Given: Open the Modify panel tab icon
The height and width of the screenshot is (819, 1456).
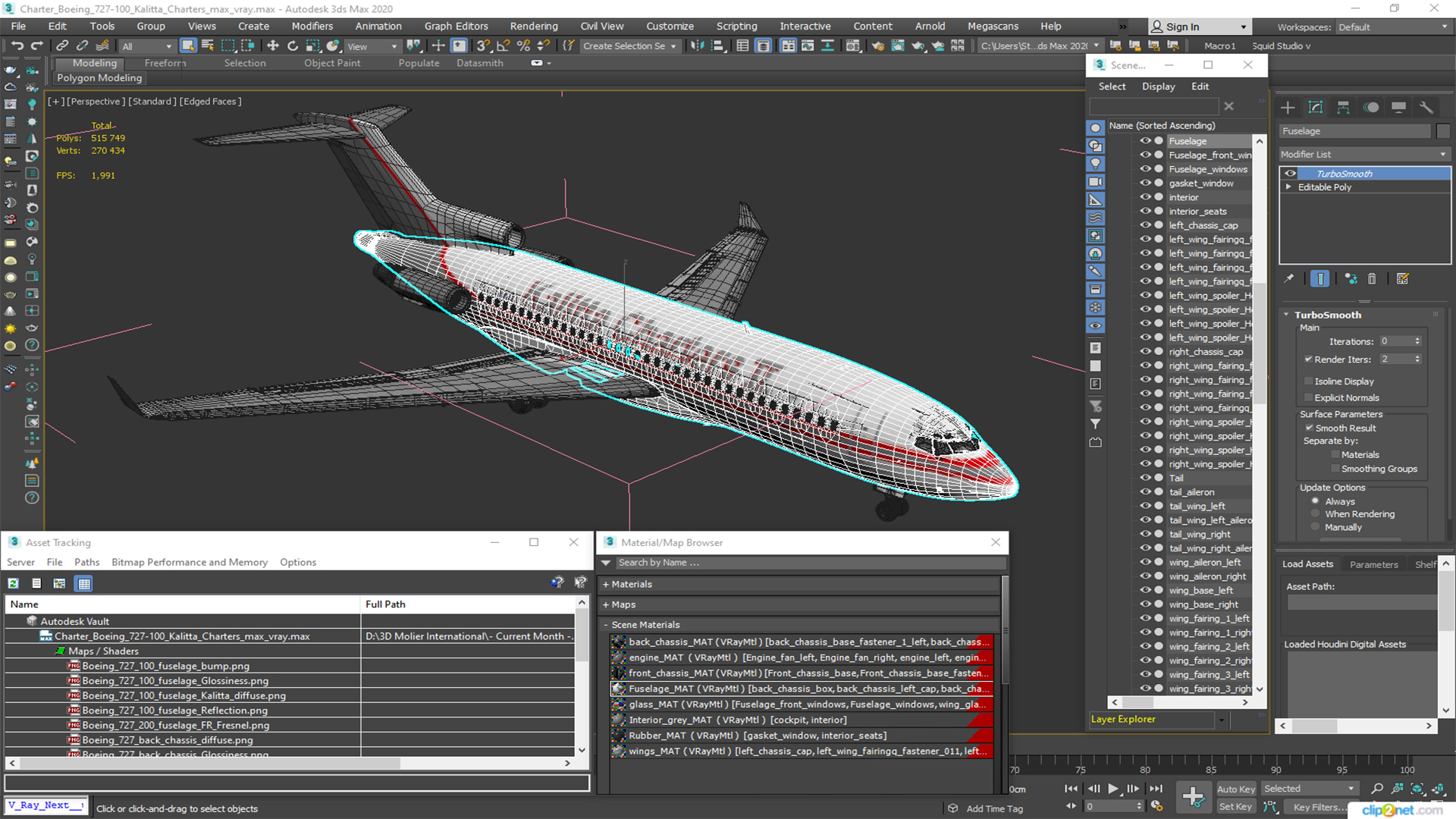Looking at the screenshot, I should [1316, 108].
